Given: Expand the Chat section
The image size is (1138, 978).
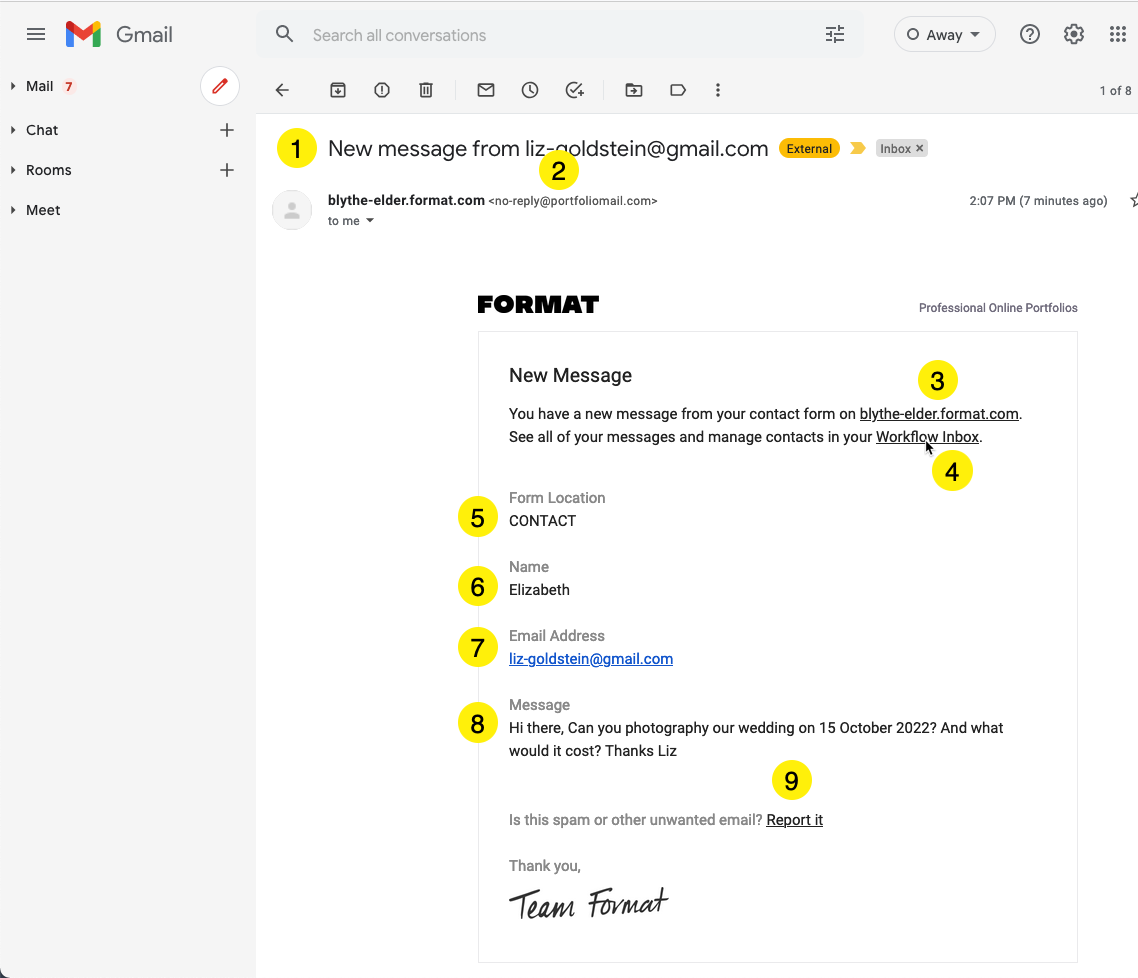Looking at the screenshot, I should tap(13, 130).
